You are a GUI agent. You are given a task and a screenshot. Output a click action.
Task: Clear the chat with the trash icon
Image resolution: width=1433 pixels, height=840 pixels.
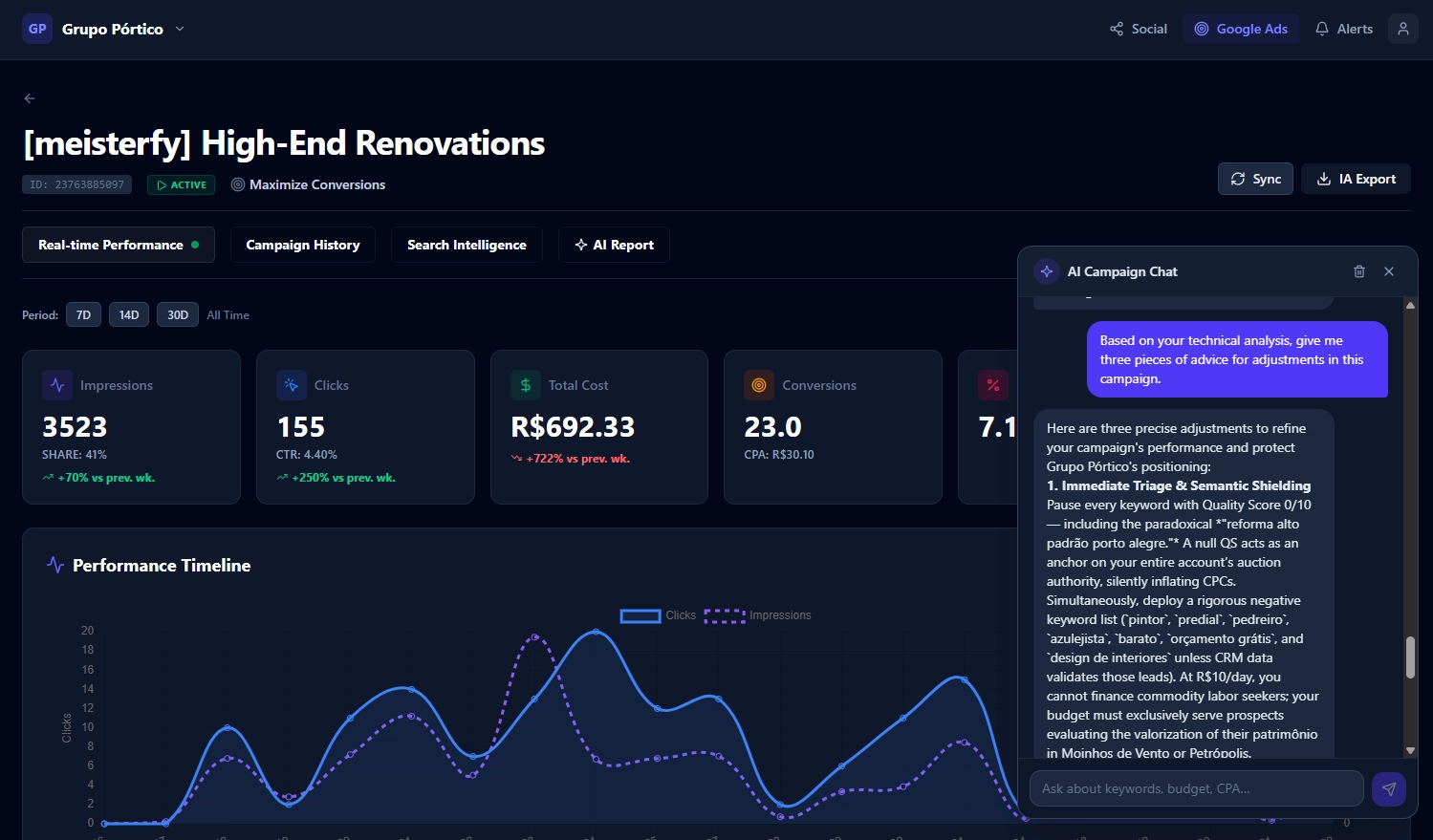(x=1359, y=271)
